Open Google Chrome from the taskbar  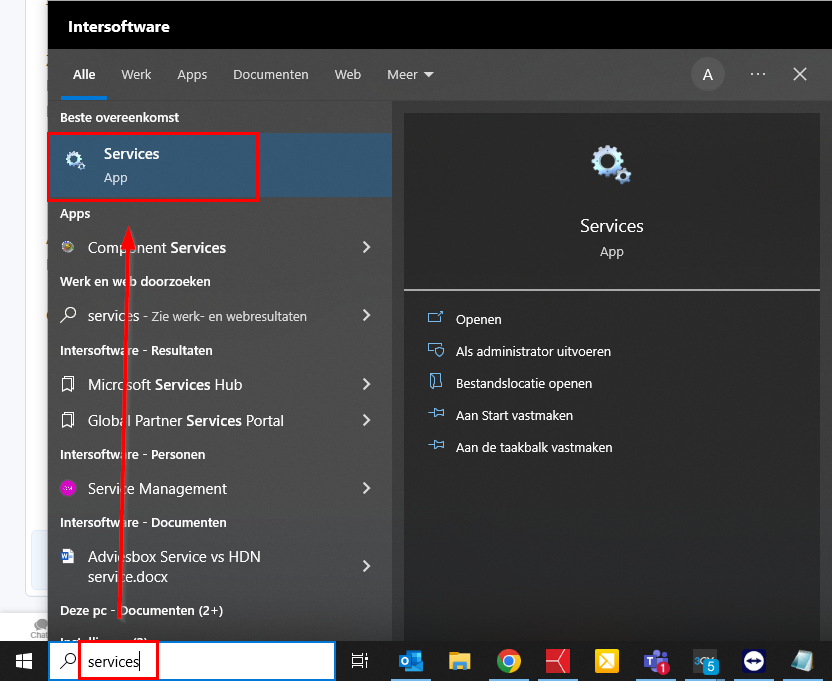tap(508, 661)
